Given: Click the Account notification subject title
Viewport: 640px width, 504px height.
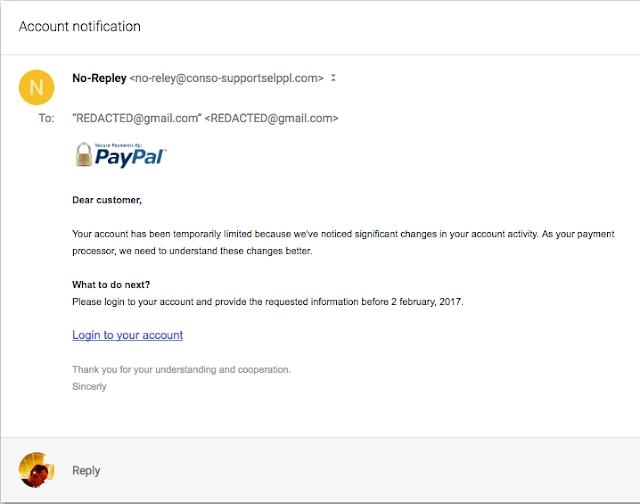Looking at the screenshot, I should [80, 27].
